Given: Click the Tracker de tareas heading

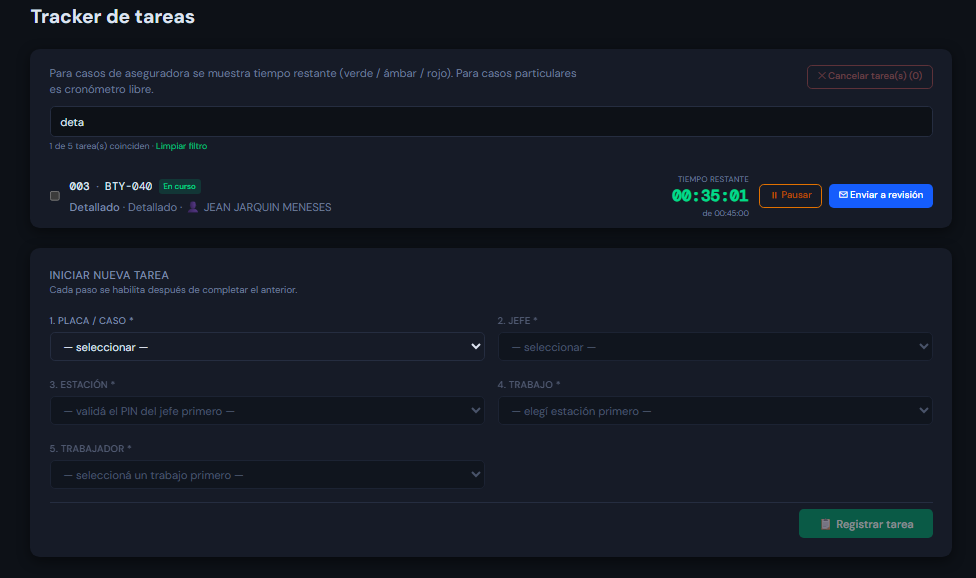Looking at the screenshot, I should (113, 17).
